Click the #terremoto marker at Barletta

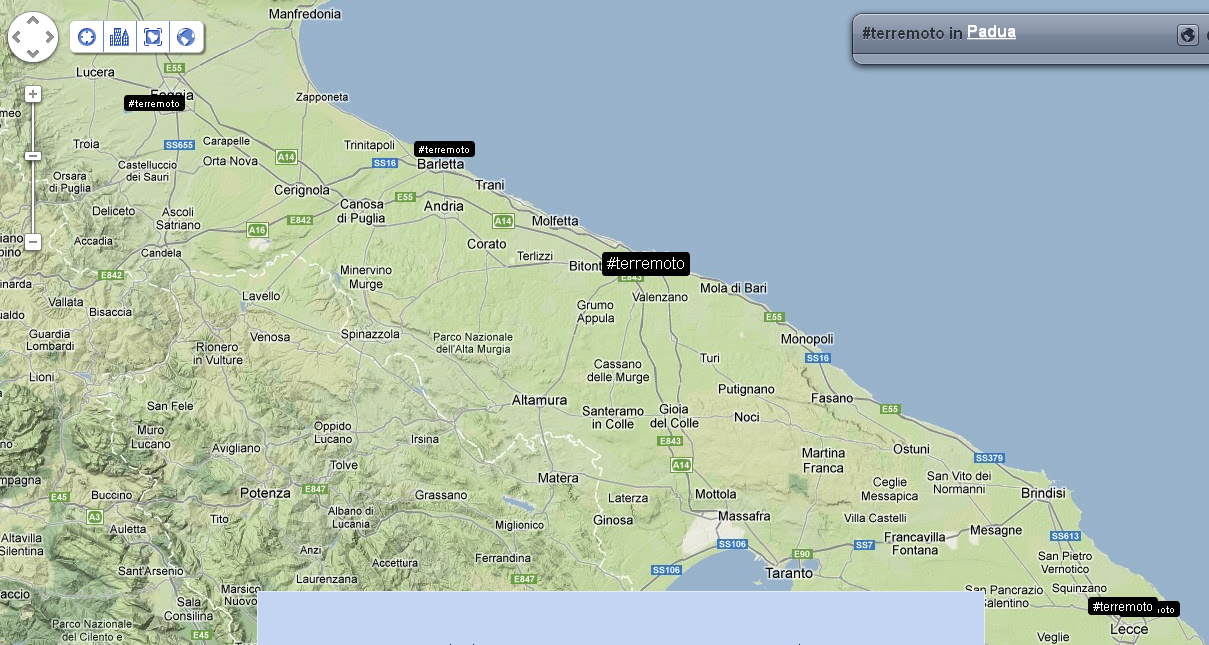[x=444, y=149]
